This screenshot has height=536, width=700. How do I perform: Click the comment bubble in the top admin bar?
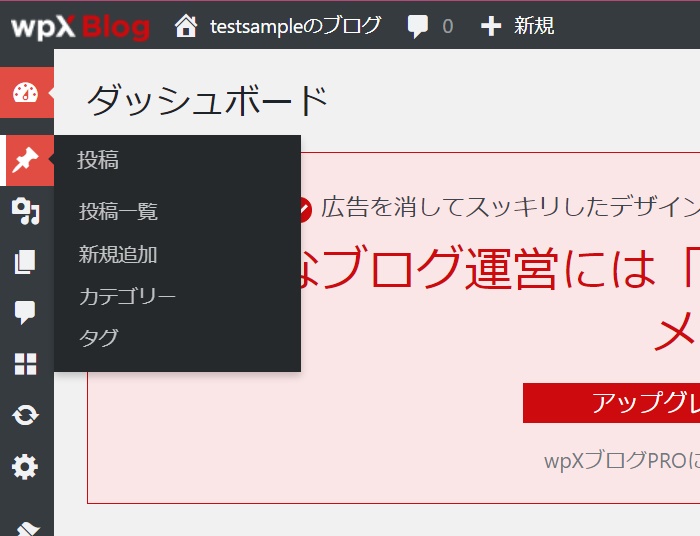click(419, 27)
